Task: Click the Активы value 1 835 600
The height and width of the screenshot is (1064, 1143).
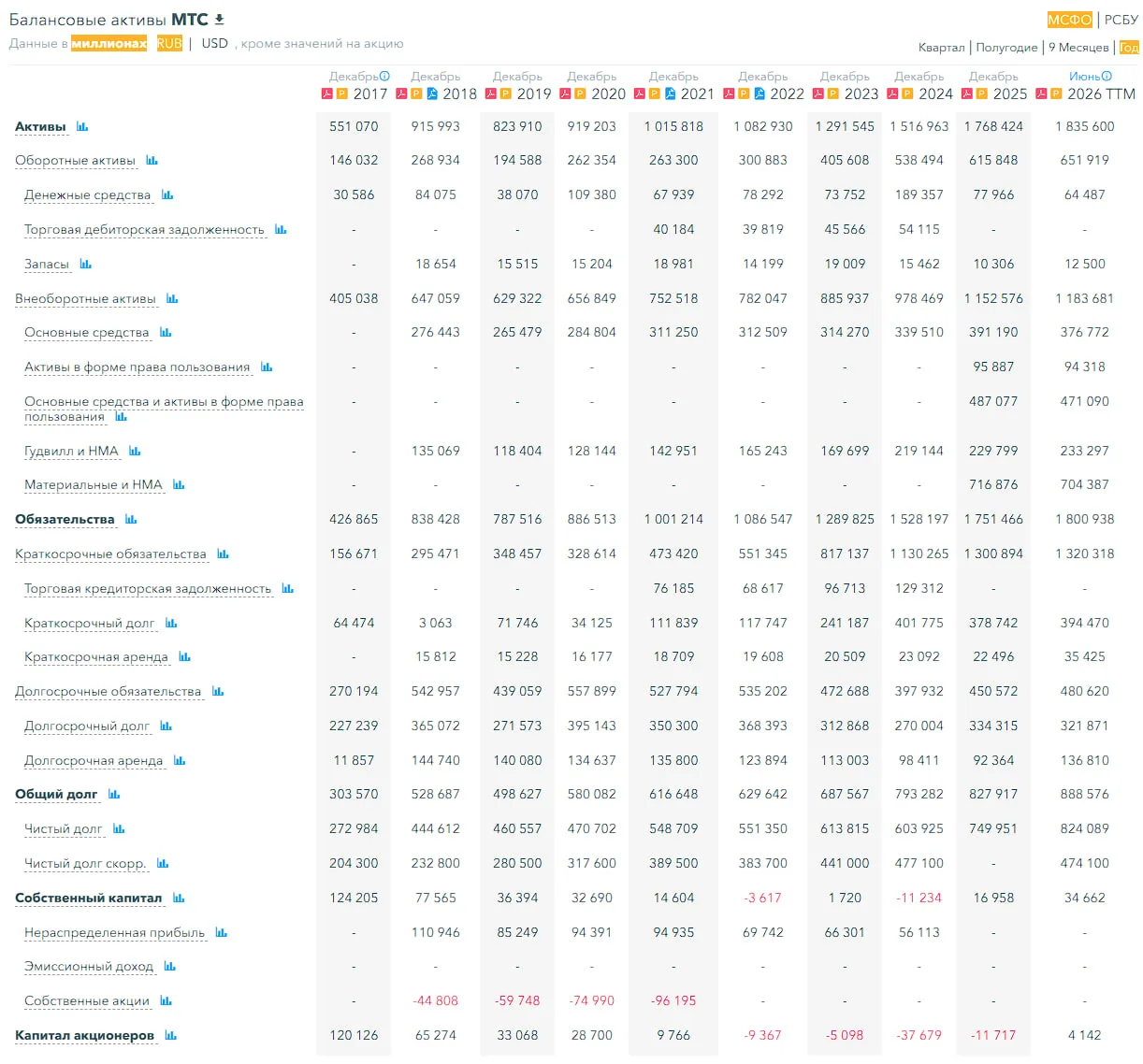Action: 1085,126
